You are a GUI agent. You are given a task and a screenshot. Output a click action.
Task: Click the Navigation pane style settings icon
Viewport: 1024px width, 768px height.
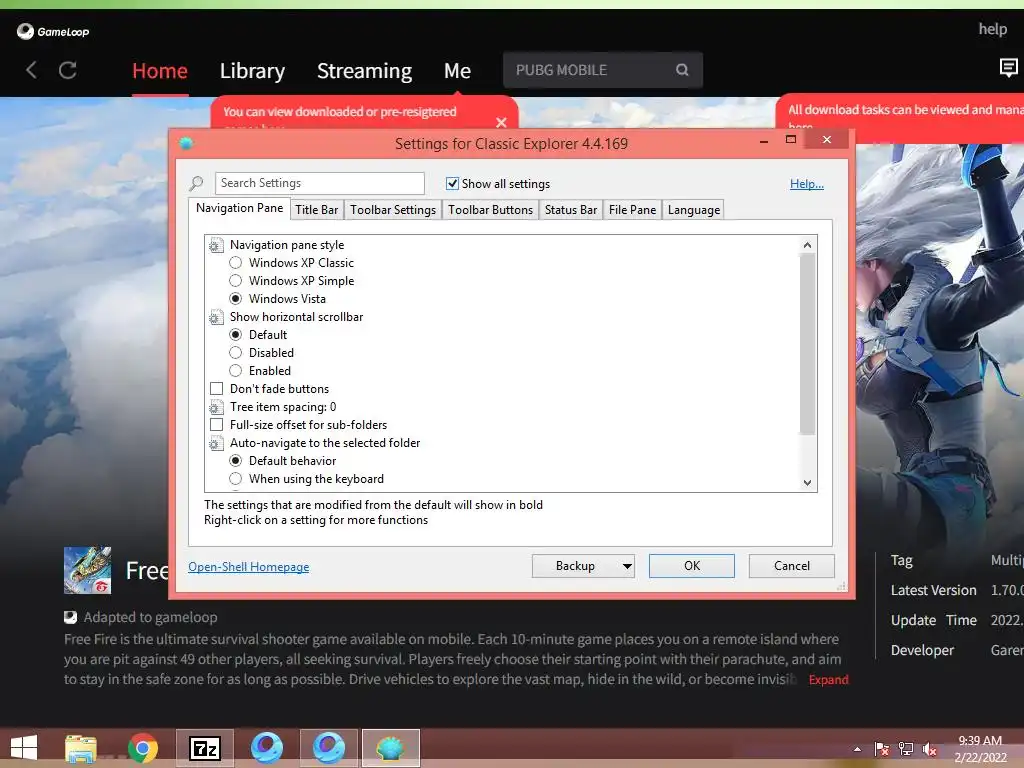click(x=216, y=245)
